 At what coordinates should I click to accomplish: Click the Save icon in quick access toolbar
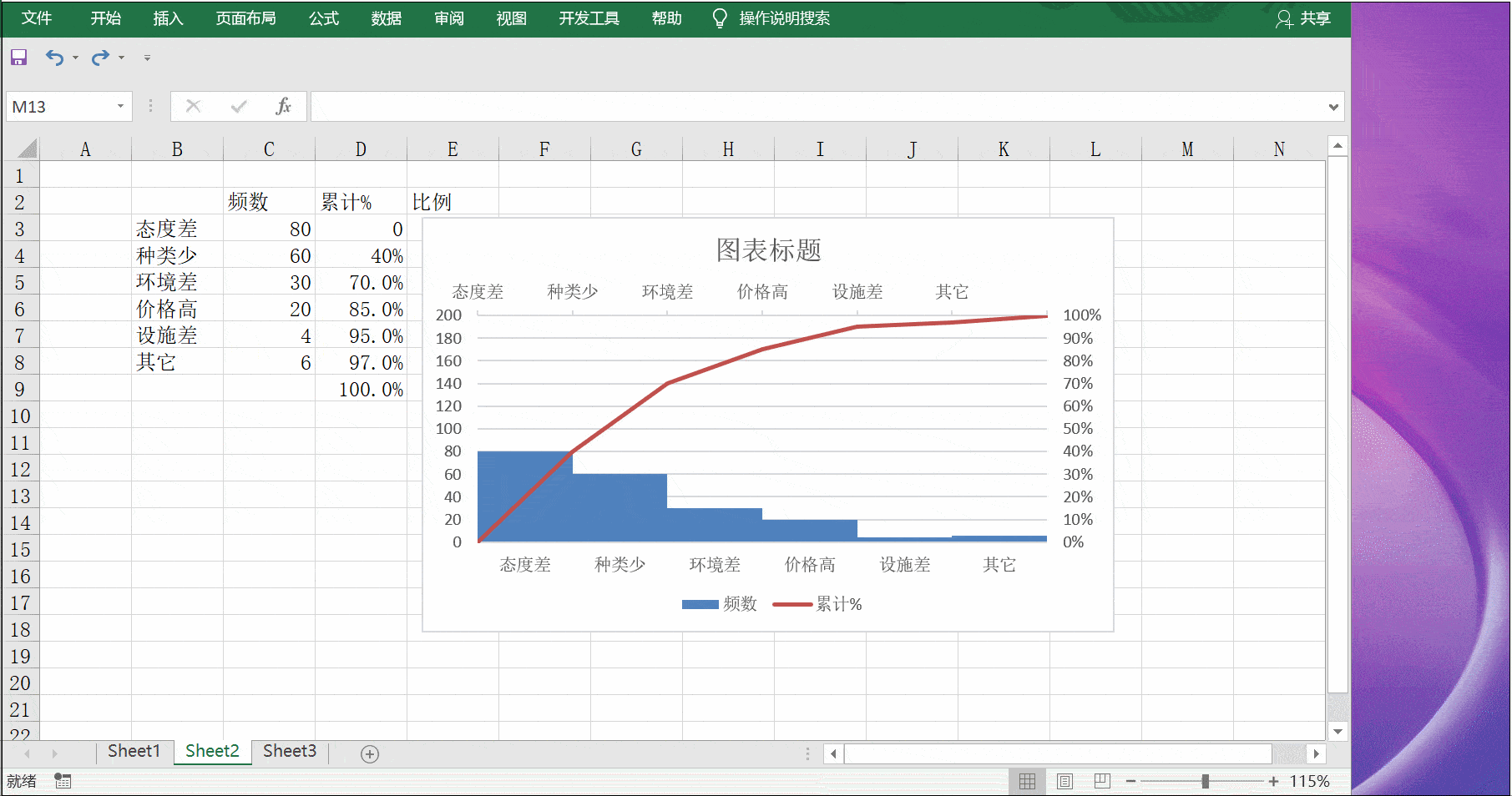tap(18, 58)
